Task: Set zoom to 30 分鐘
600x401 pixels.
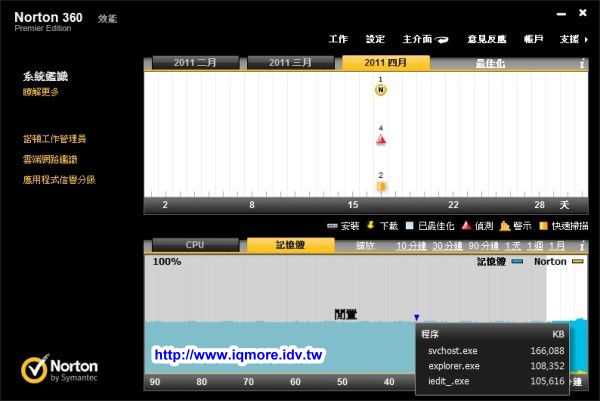Action: pos(448,246)
